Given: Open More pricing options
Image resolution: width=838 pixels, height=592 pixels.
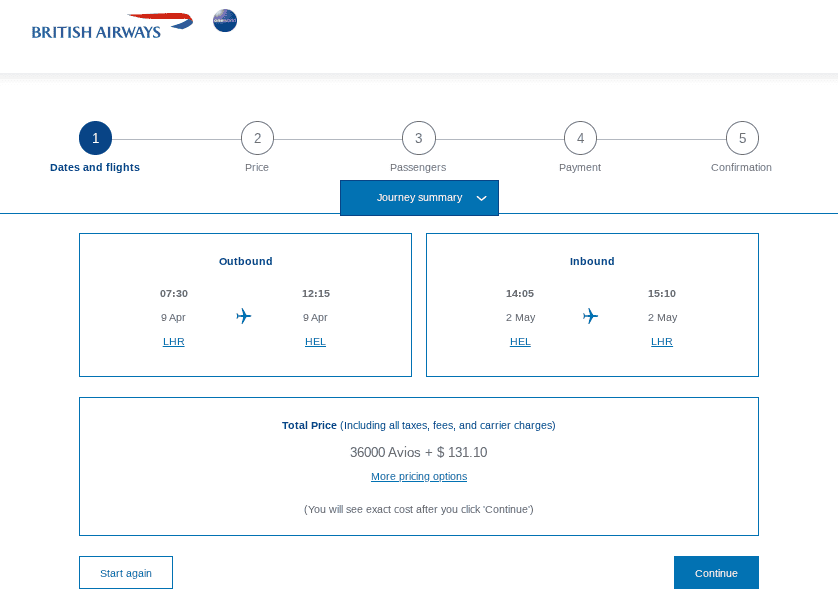Looking at the screenshot, I should [418, 476].
